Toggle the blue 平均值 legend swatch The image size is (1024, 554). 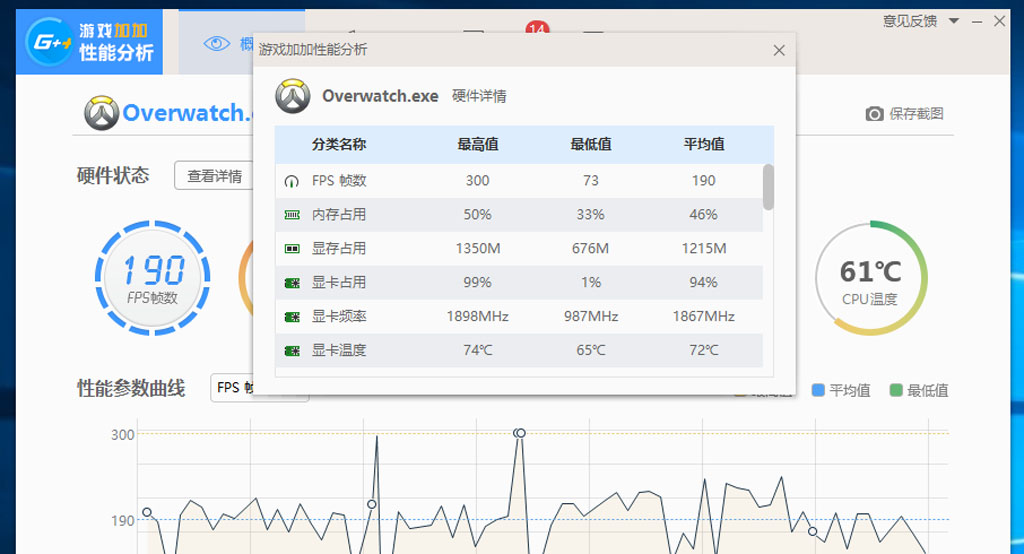coord(818,390)
